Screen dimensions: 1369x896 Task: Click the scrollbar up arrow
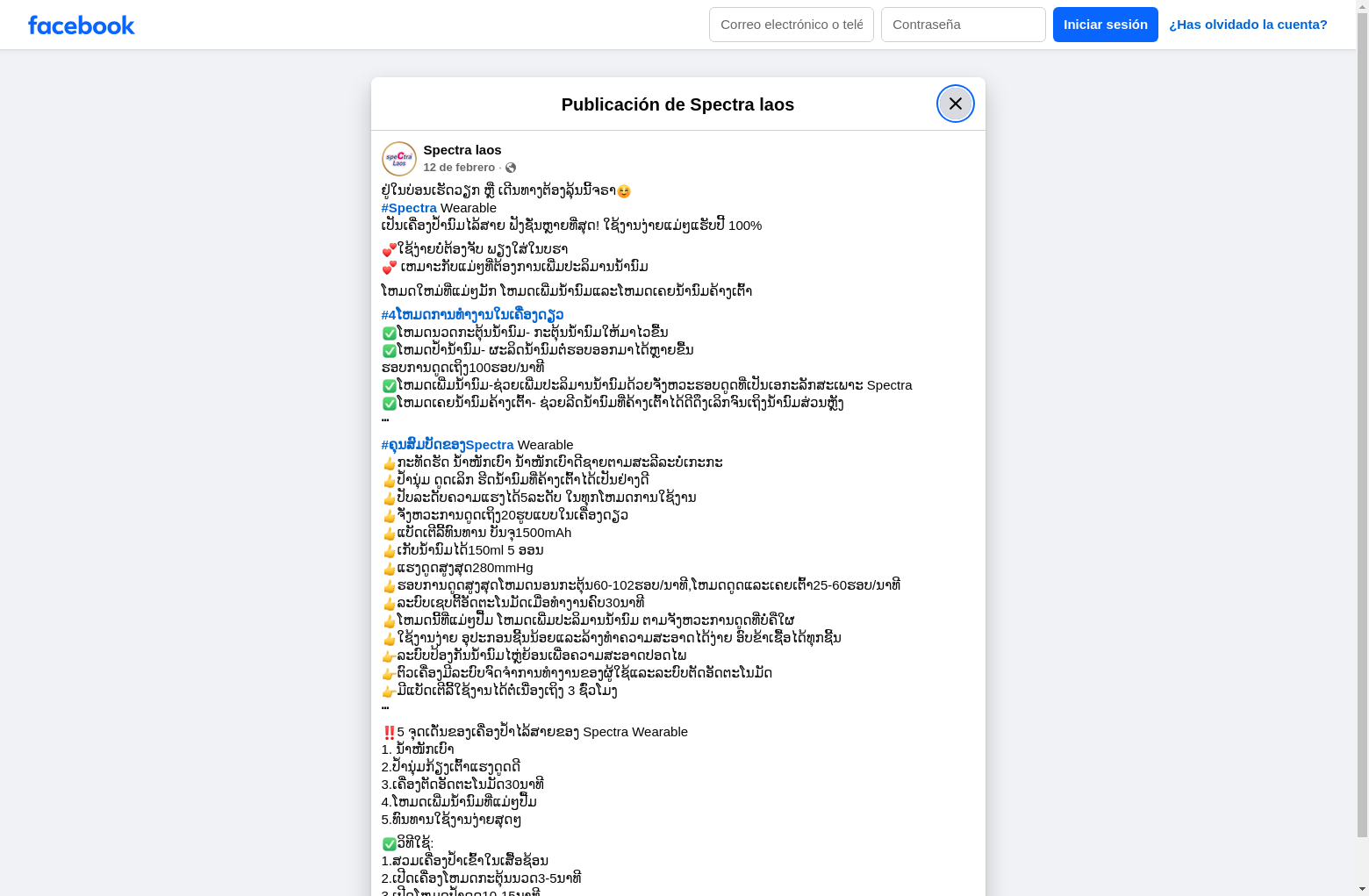click(1362, 6)
